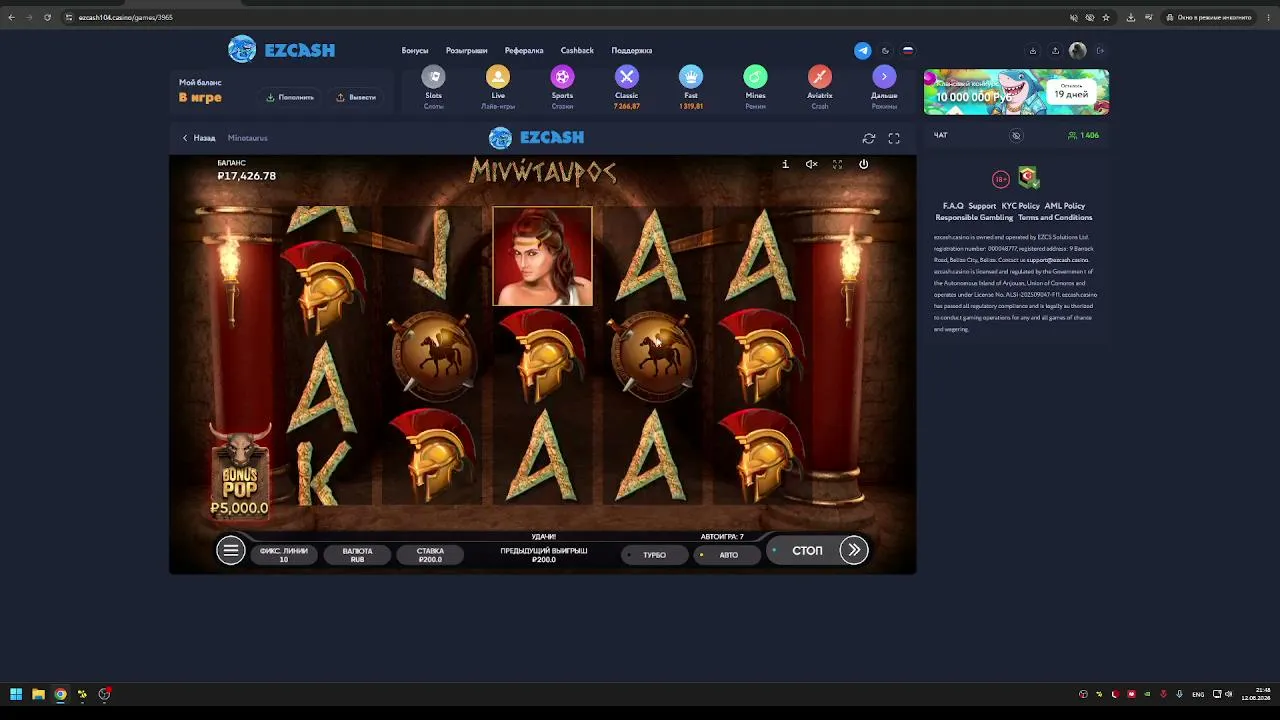Open the slot hamburger menu
Screen dimensions: 1280x720
click(x=231, y=550)
